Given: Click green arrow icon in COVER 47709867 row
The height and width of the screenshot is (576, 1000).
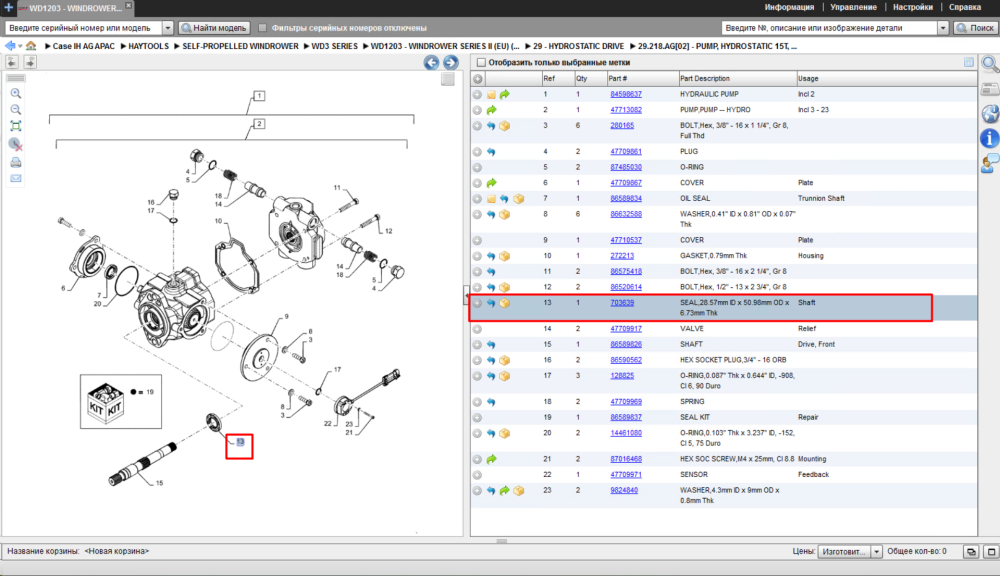Looking at the screenshot, I should click(x=491, y=183).
